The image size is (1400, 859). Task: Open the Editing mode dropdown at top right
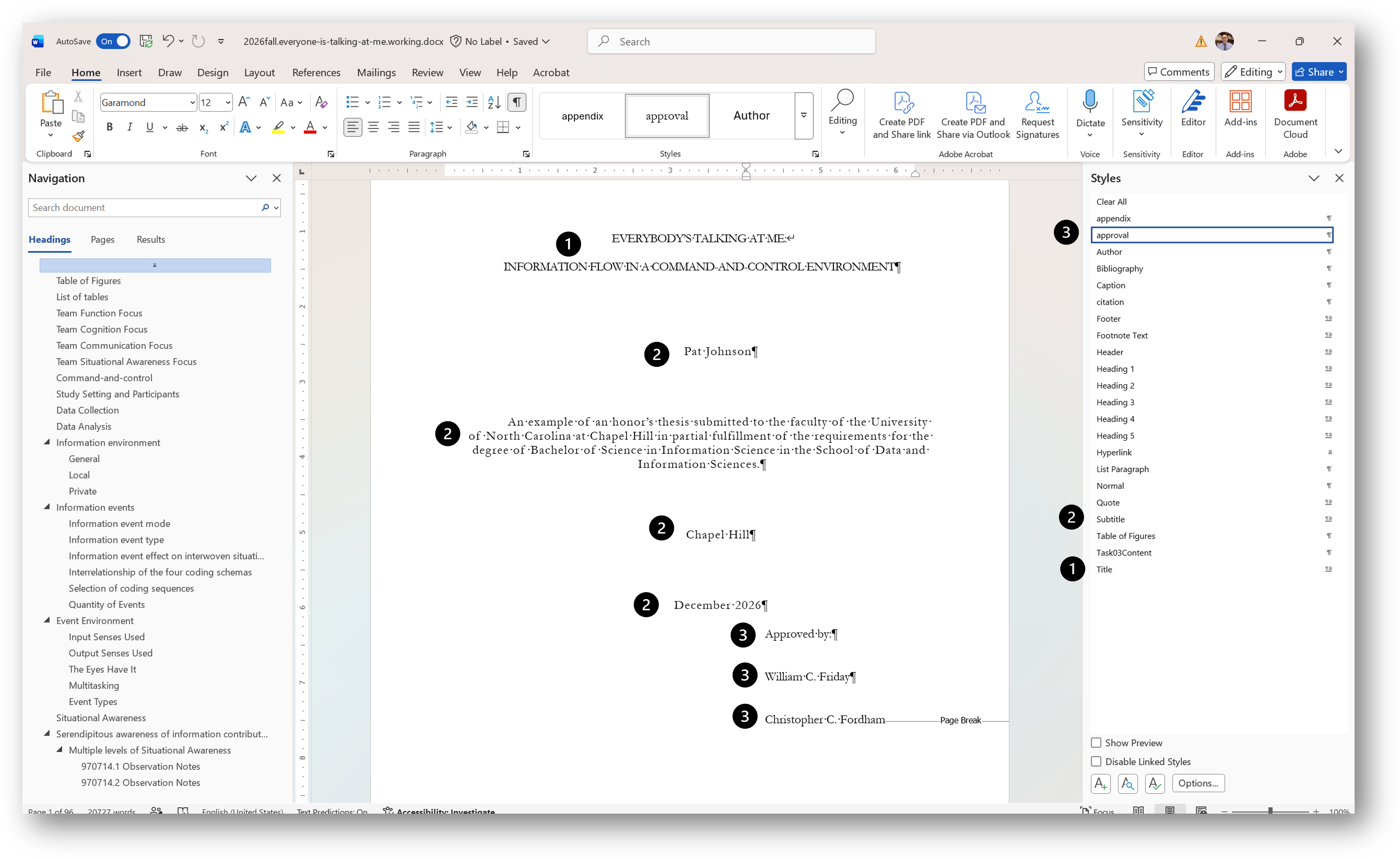[x=1253, y=72]
